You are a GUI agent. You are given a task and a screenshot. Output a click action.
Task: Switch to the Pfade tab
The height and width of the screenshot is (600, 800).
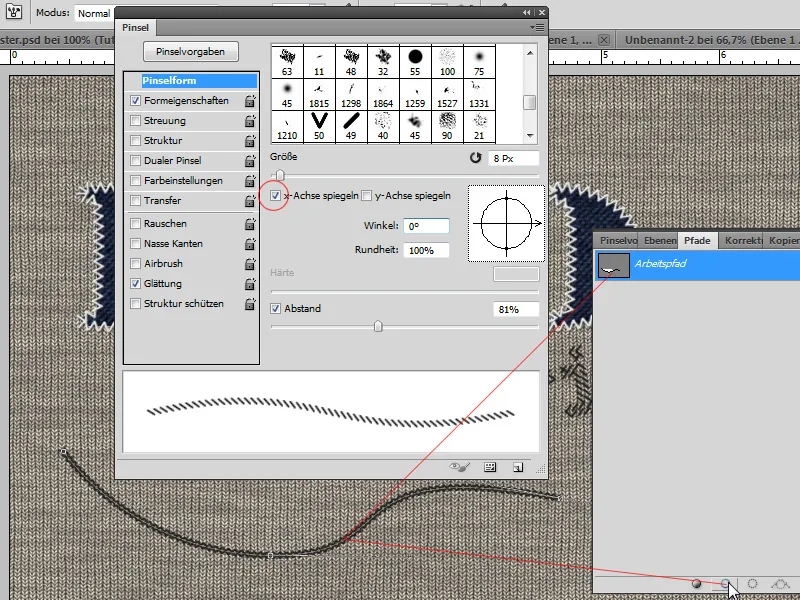(697, 240)
